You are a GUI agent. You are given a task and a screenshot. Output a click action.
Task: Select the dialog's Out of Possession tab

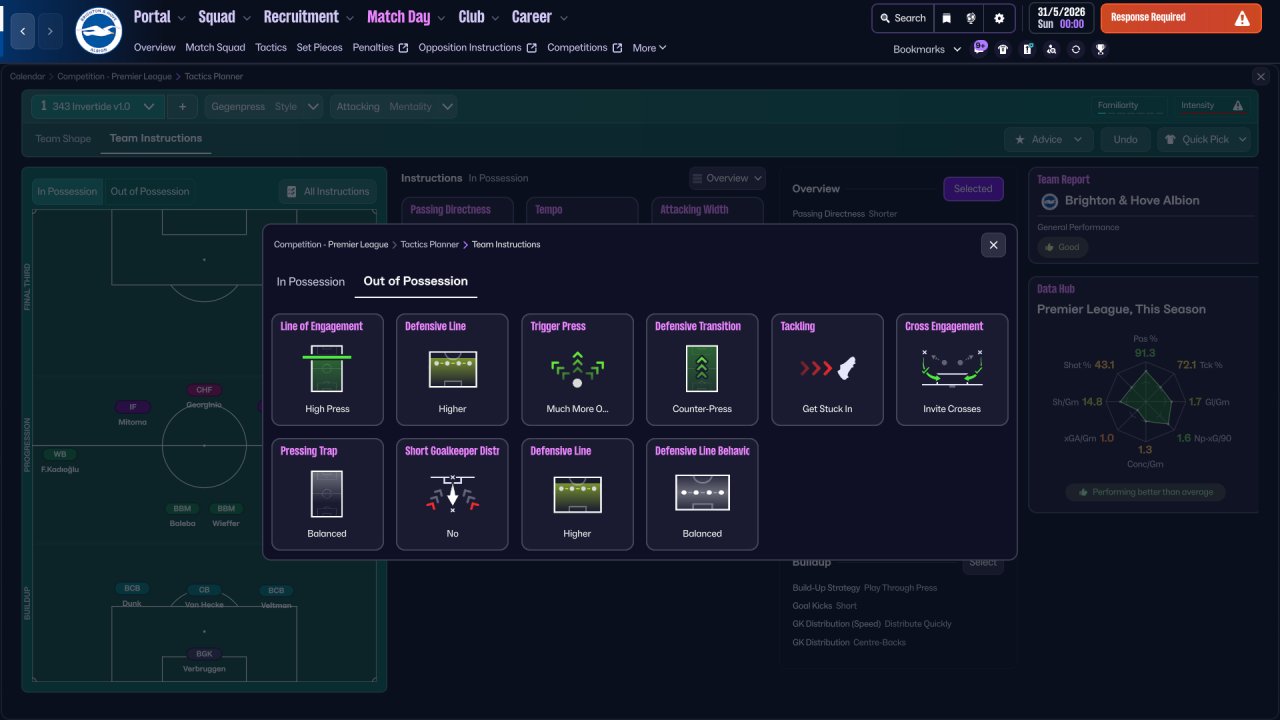pos(416,282)
